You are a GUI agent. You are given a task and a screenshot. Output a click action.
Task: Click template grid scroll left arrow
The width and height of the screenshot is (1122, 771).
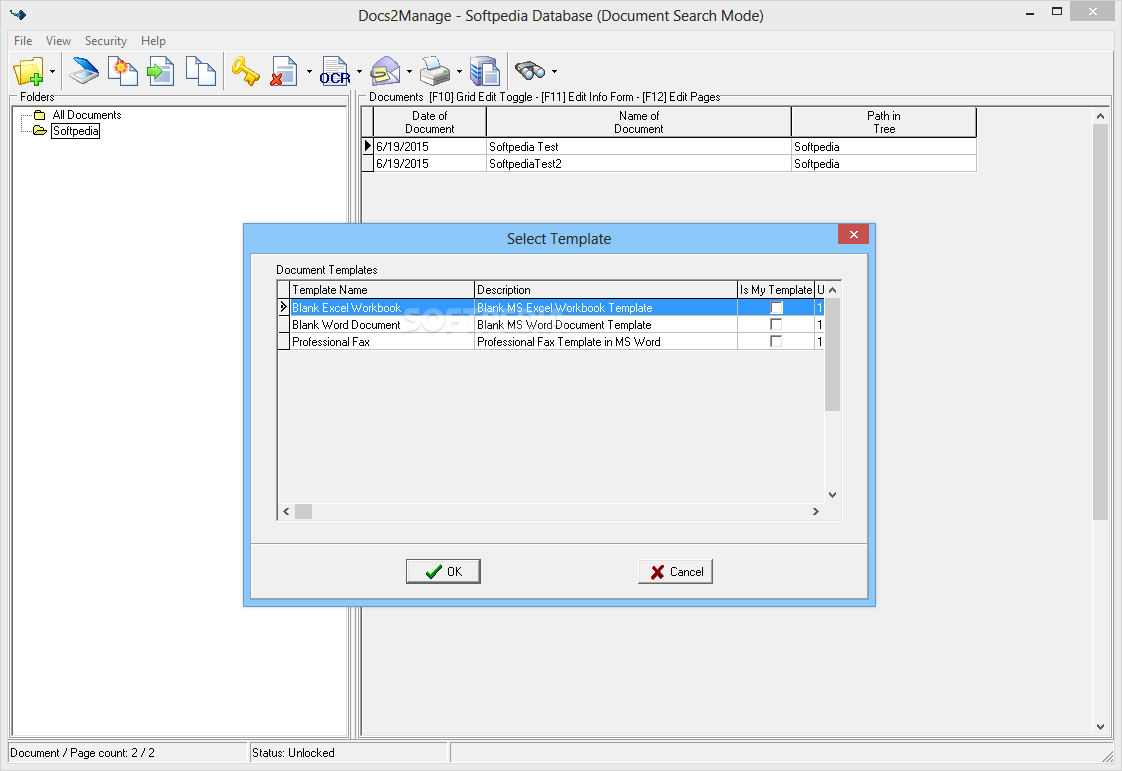point(286,511)
